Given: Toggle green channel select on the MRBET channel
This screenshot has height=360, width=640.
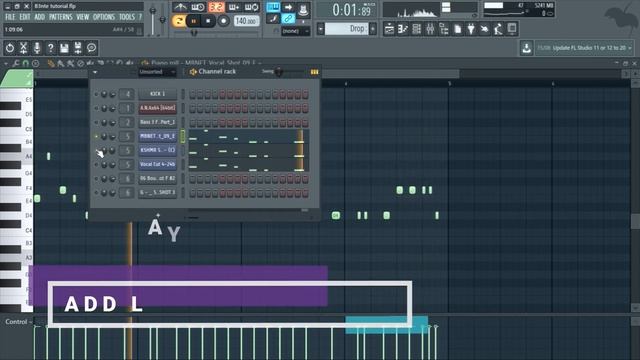Looking at the screenshot, I should point(183,136).
